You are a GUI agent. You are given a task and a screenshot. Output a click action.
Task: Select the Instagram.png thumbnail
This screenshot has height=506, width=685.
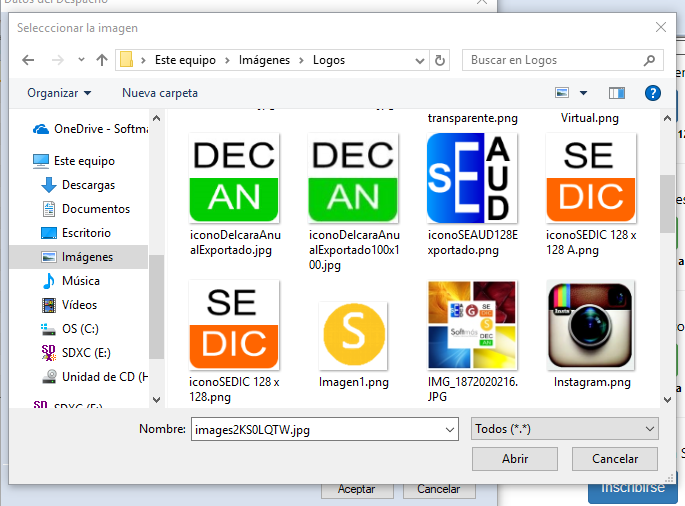pos(591,330)
